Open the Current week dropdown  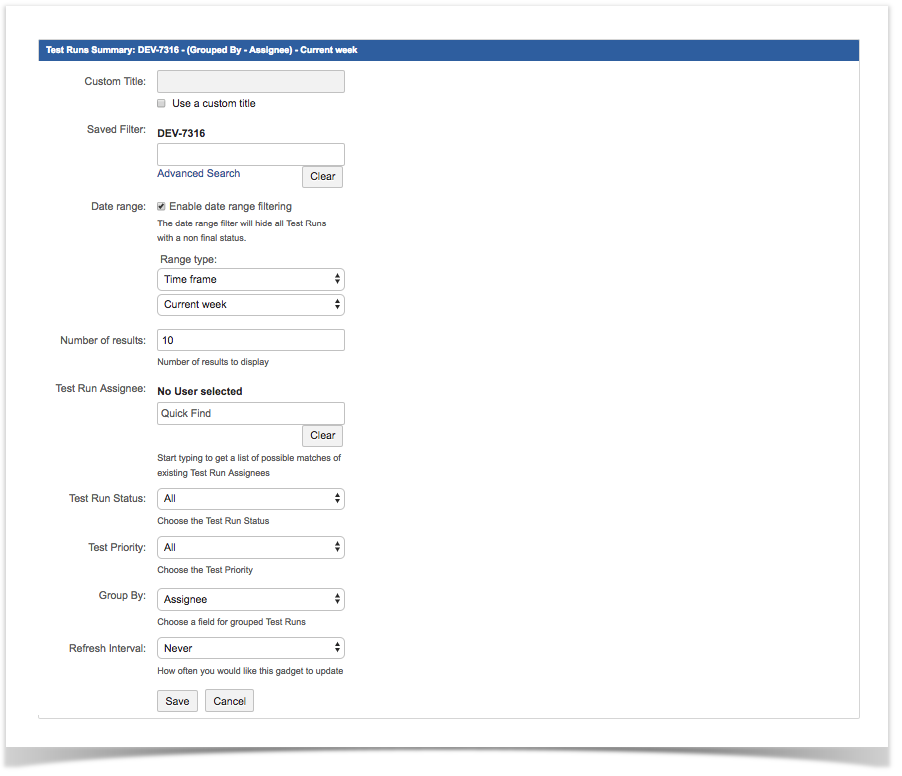click(x=251, y=305)
